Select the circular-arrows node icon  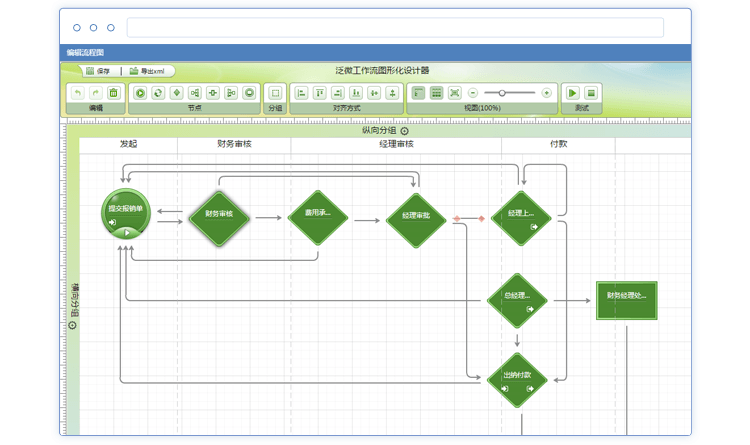tap(158, 93)
